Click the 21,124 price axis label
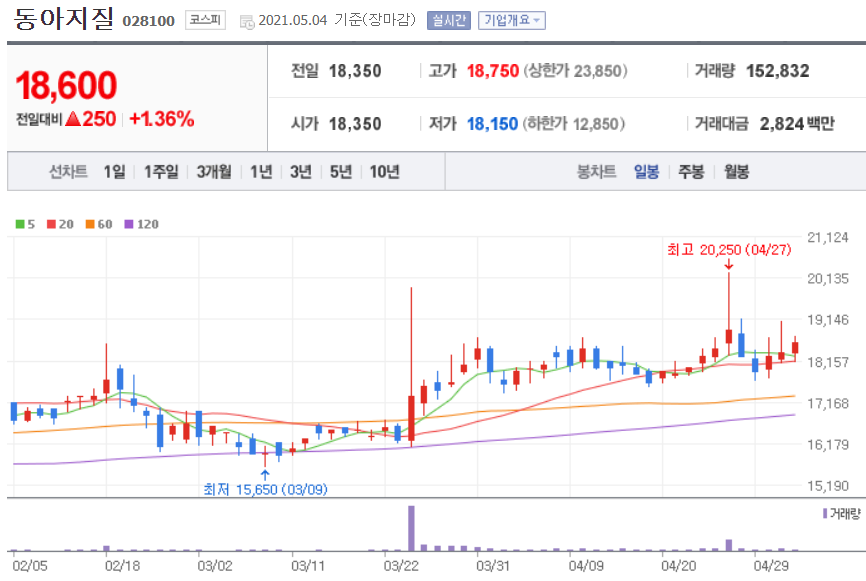The height and width of the screenshot is (581, 866). pos(827,237)
